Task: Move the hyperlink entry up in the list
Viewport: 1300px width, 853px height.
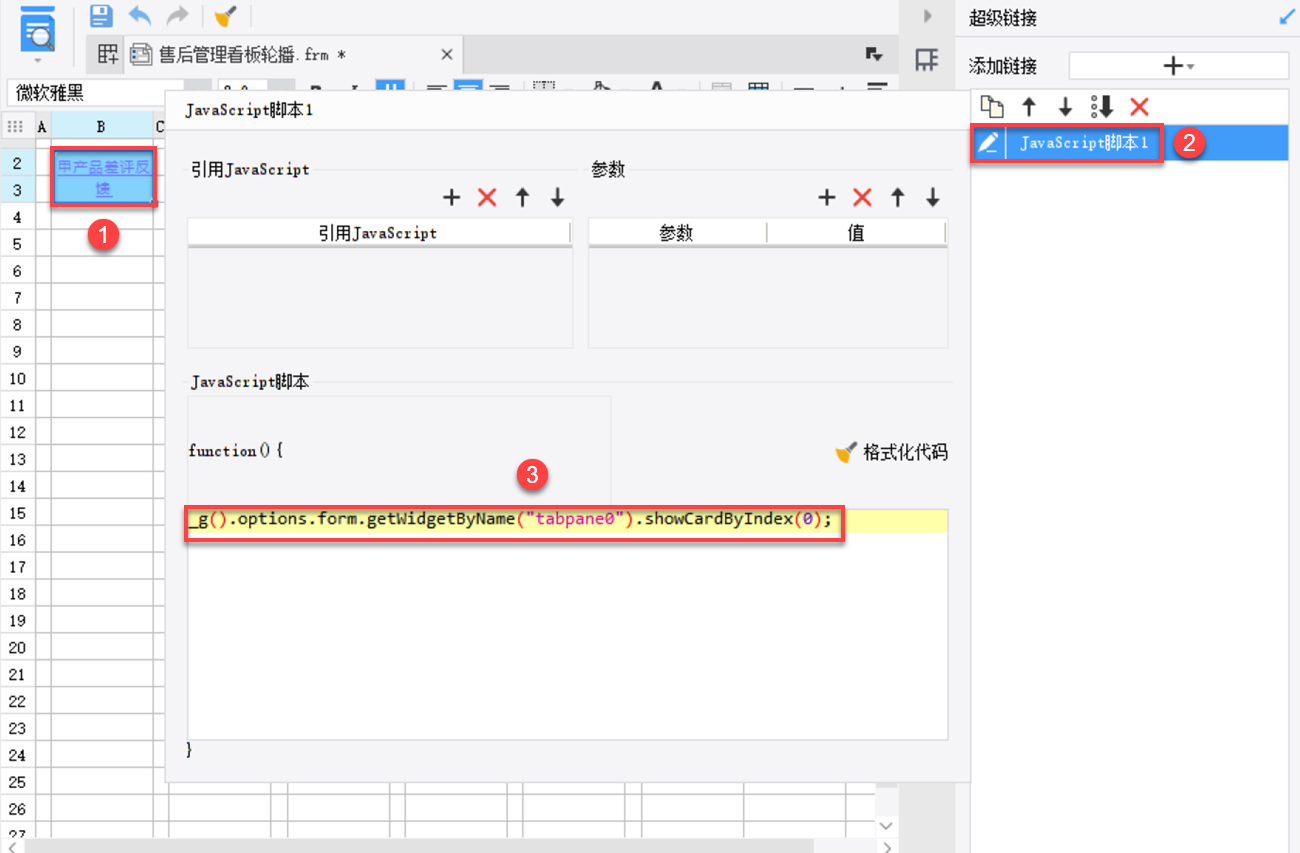Action: point(1028,107)
